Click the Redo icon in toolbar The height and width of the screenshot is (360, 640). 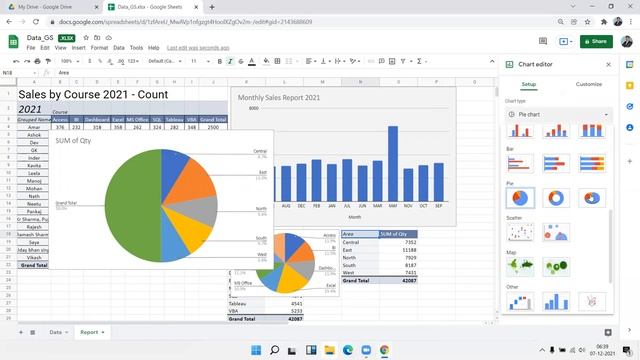(x=27, y=61)
